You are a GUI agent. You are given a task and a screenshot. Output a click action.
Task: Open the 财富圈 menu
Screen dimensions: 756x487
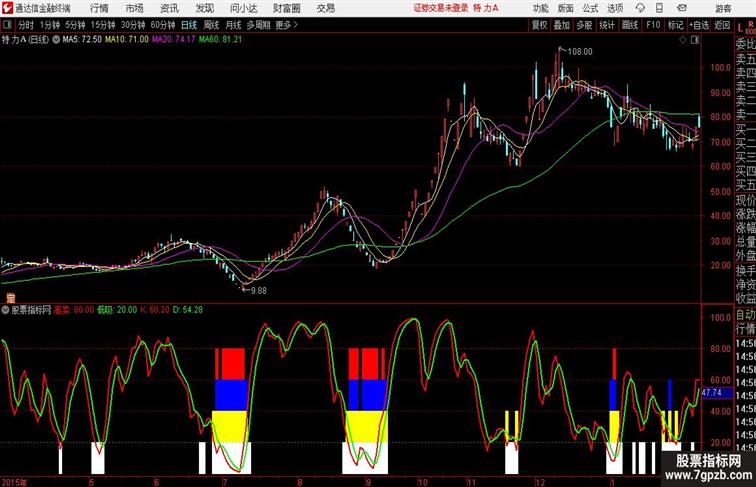(286, 8)
